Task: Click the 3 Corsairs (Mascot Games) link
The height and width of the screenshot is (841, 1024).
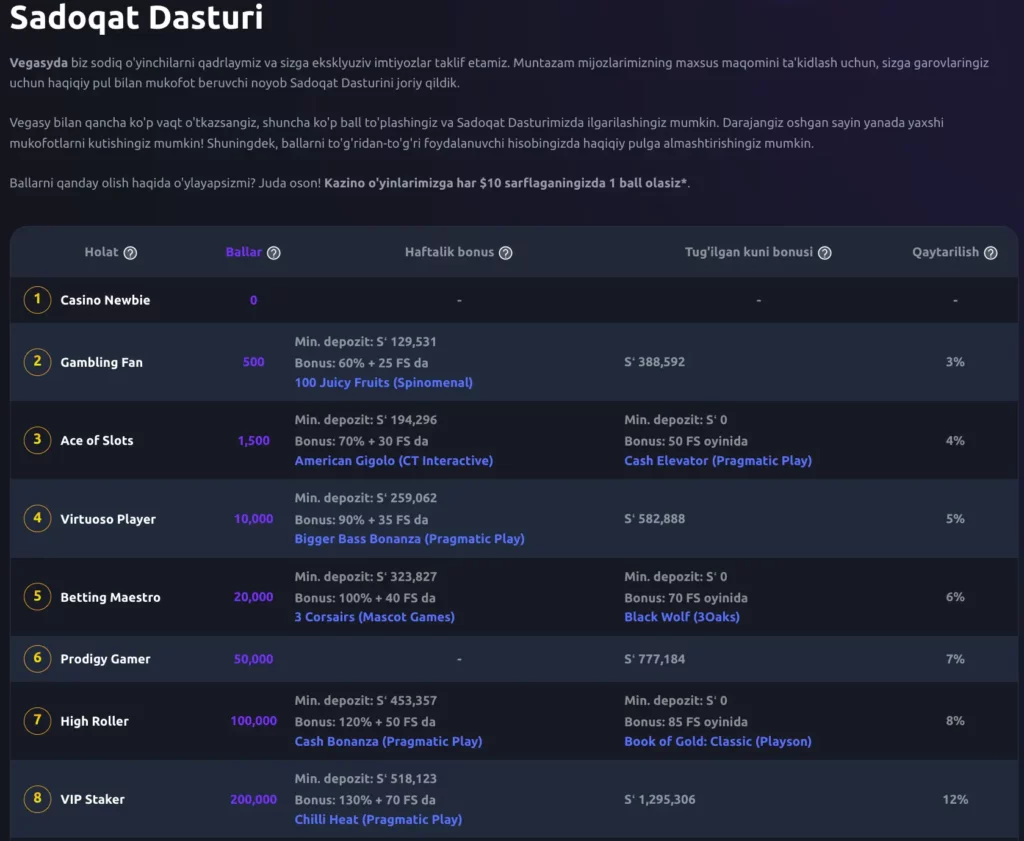Action: click(x=374, y=617)
